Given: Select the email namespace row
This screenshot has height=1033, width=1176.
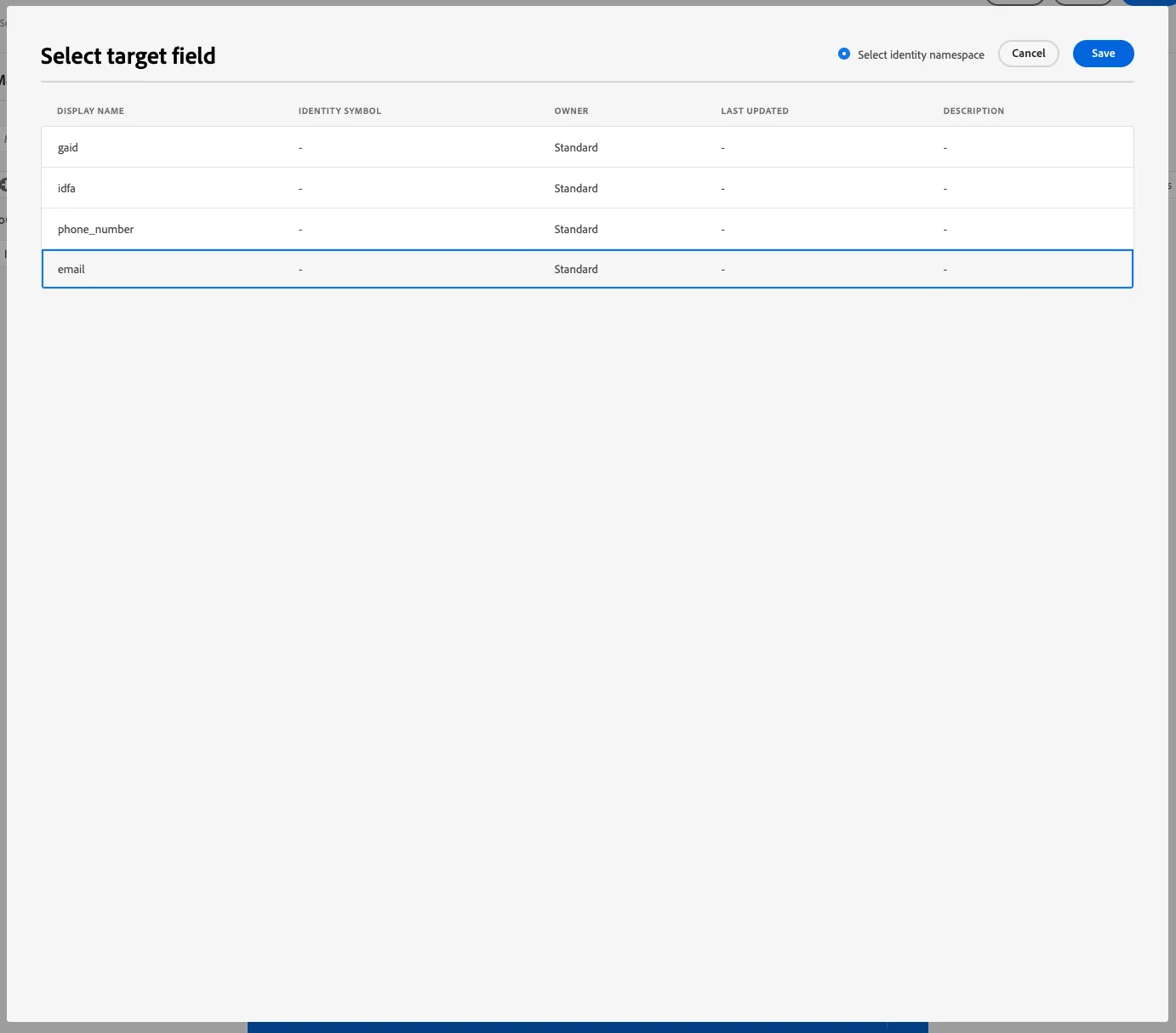Looking at the screenshot, I should point(587,269).
